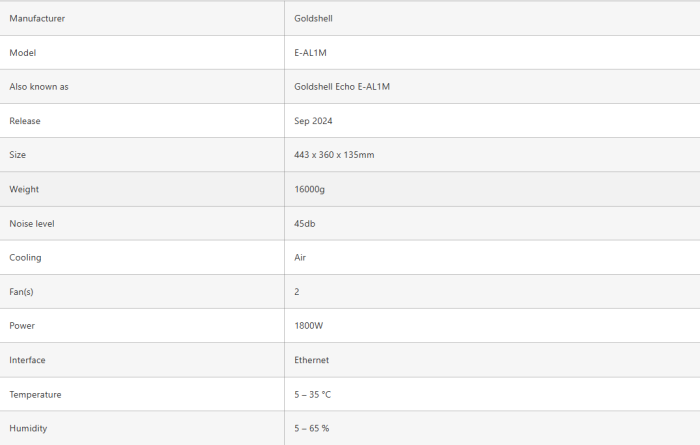Click the Noise level label

(x=32, y=223)
